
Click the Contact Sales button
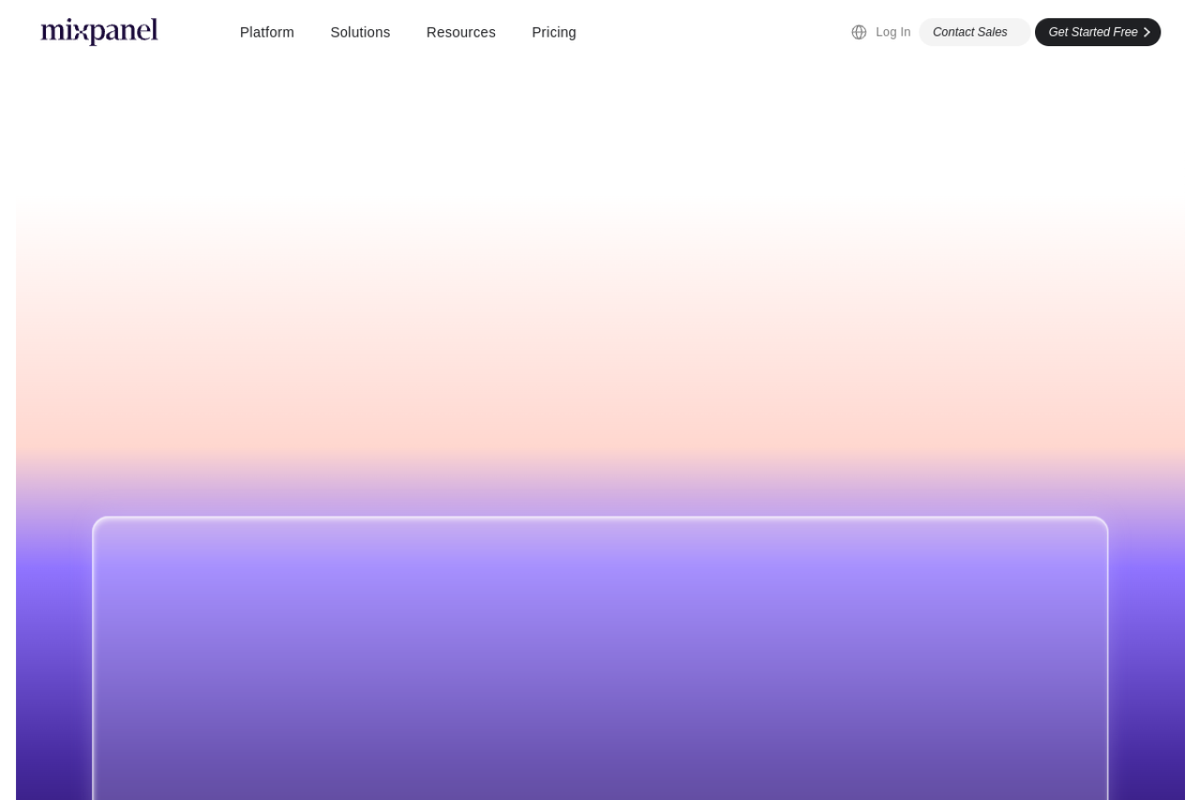click(x=974, y=32)
